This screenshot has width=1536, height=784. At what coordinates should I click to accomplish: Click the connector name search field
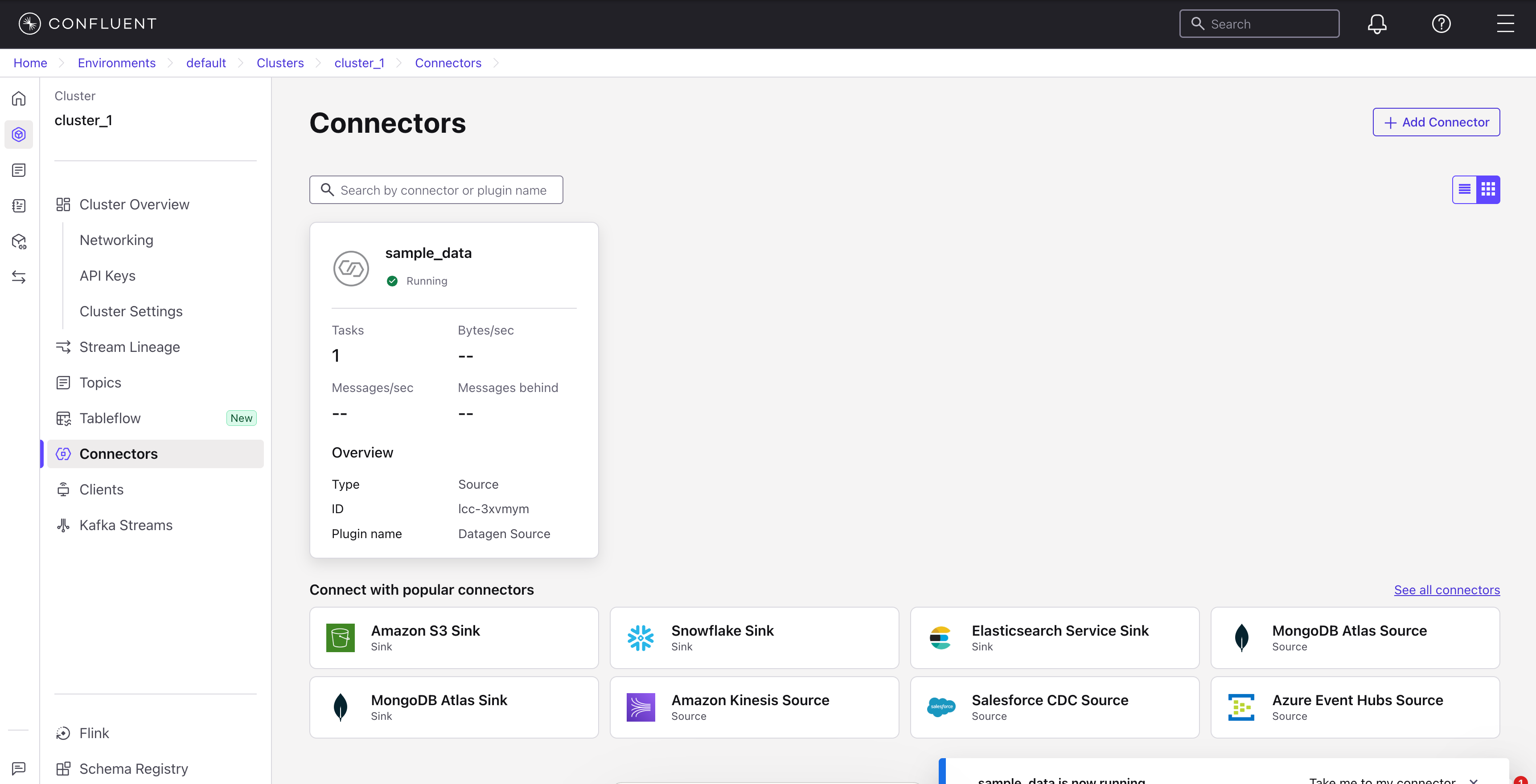tap(443, 190)
